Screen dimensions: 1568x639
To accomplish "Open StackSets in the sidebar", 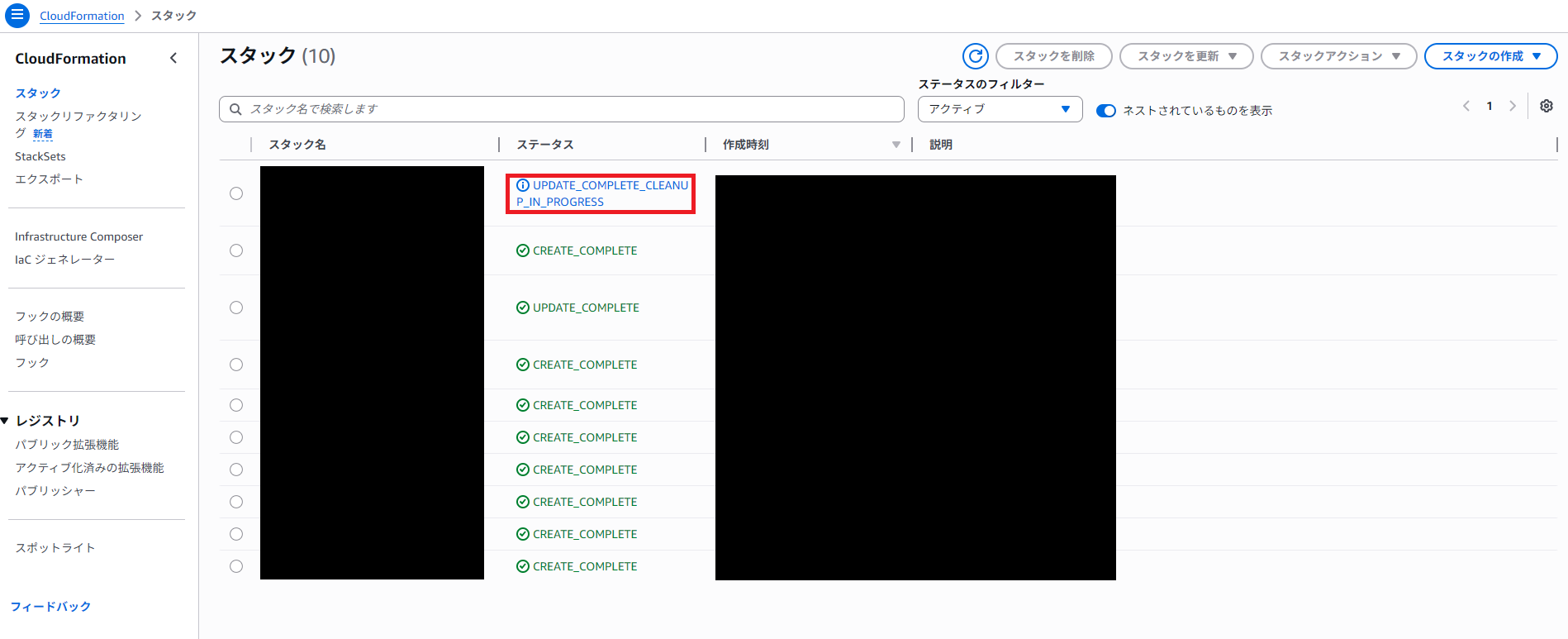I will point(40,156).
